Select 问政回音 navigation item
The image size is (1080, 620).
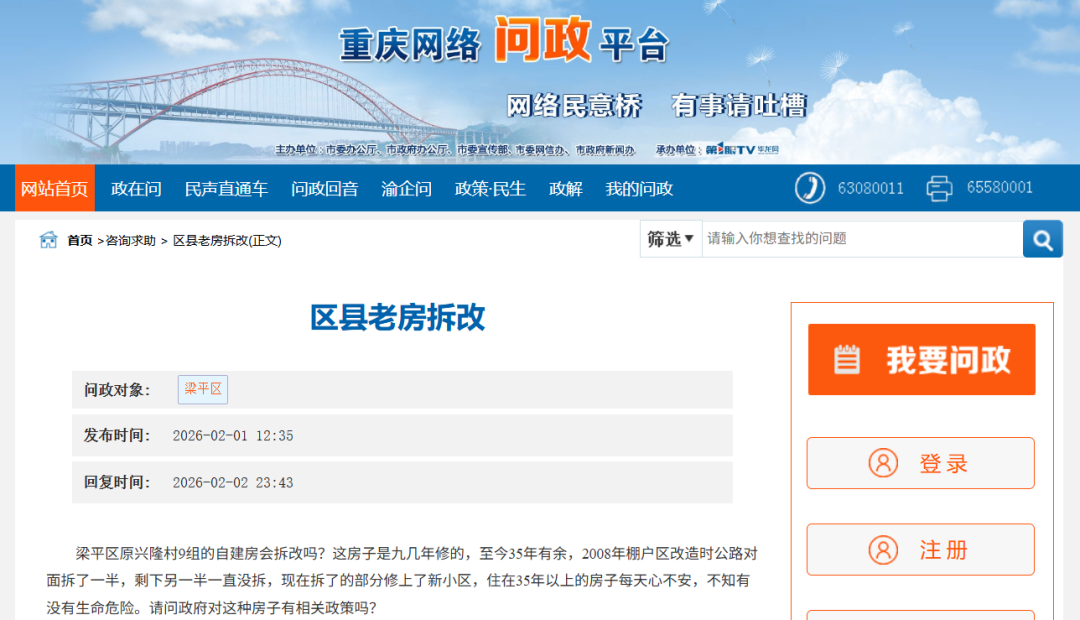click(x=324, y=188)
